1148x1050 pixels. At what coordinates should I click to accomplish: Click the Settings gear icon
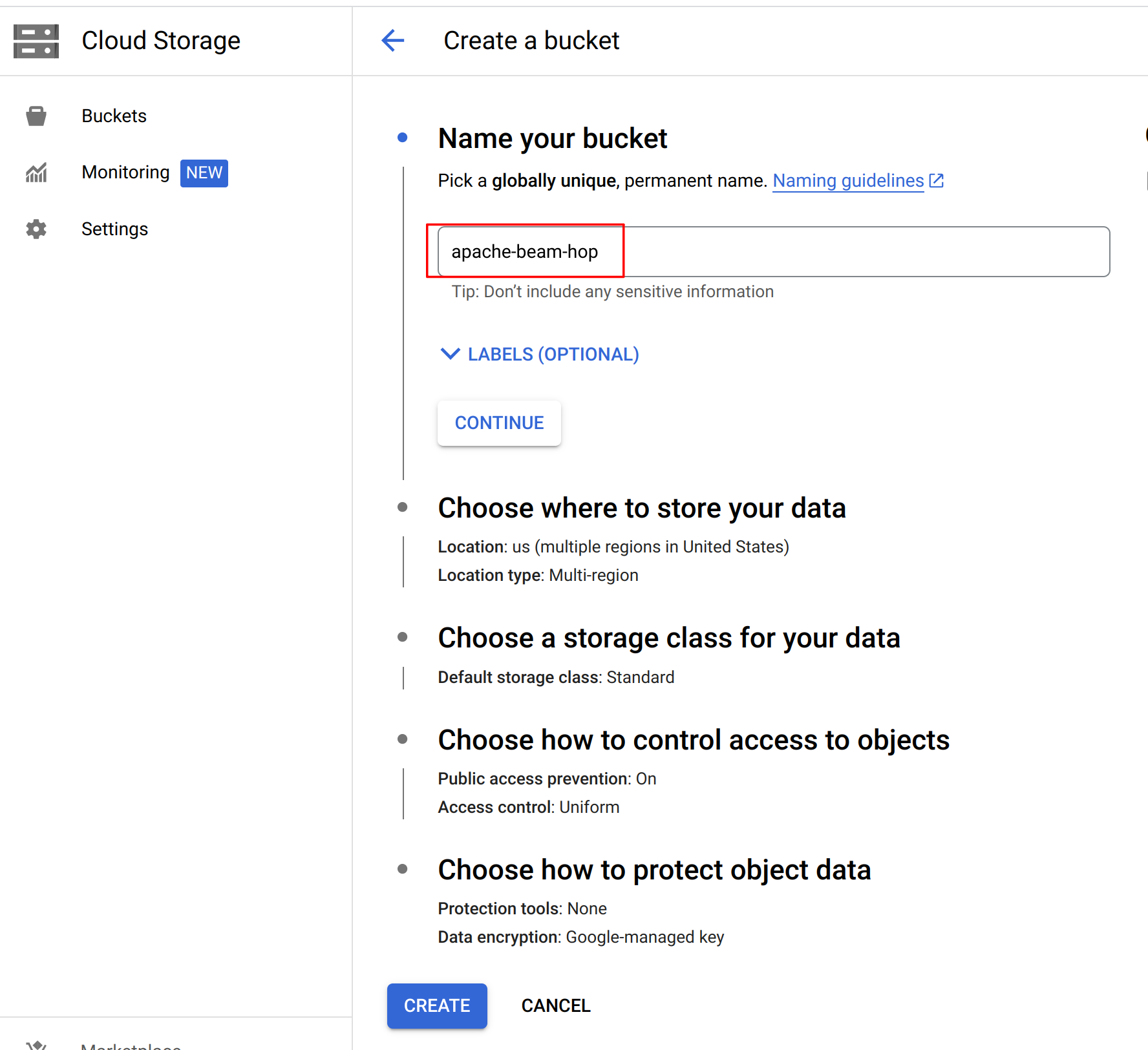(36, 229)
